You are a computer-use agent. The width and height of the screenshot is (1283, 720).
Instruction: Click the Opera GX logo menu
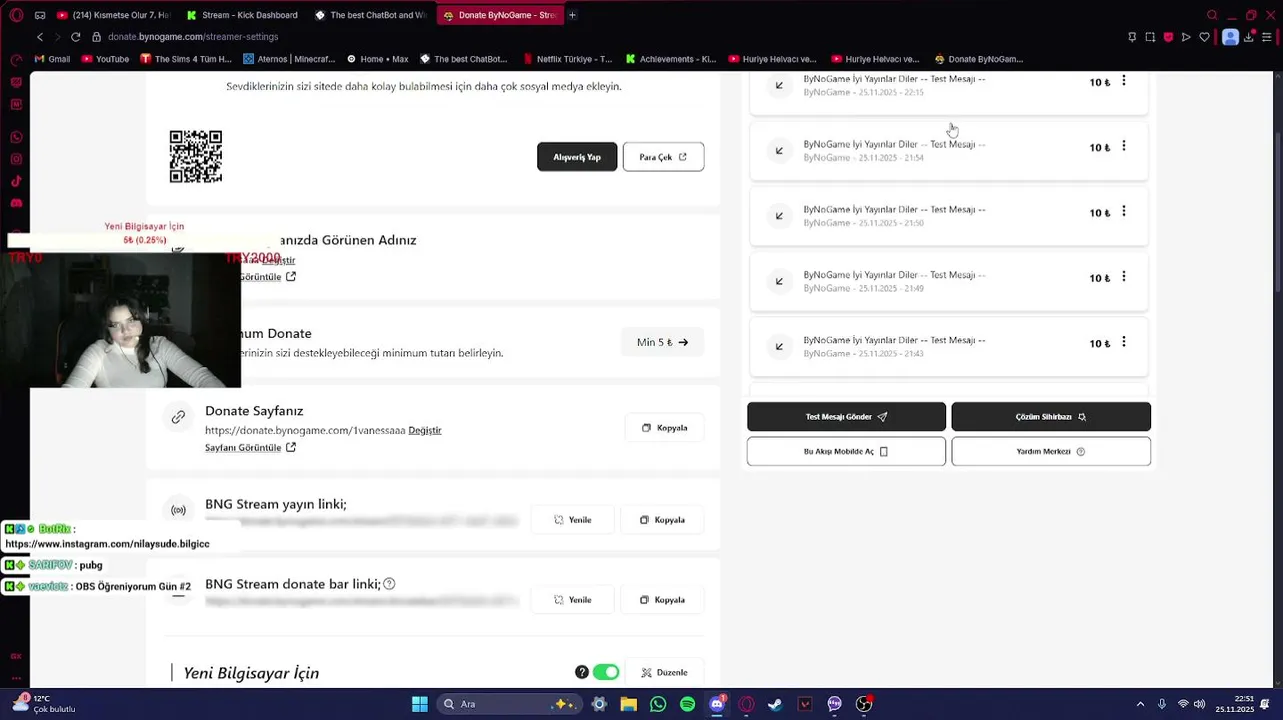tap(16, 15)
